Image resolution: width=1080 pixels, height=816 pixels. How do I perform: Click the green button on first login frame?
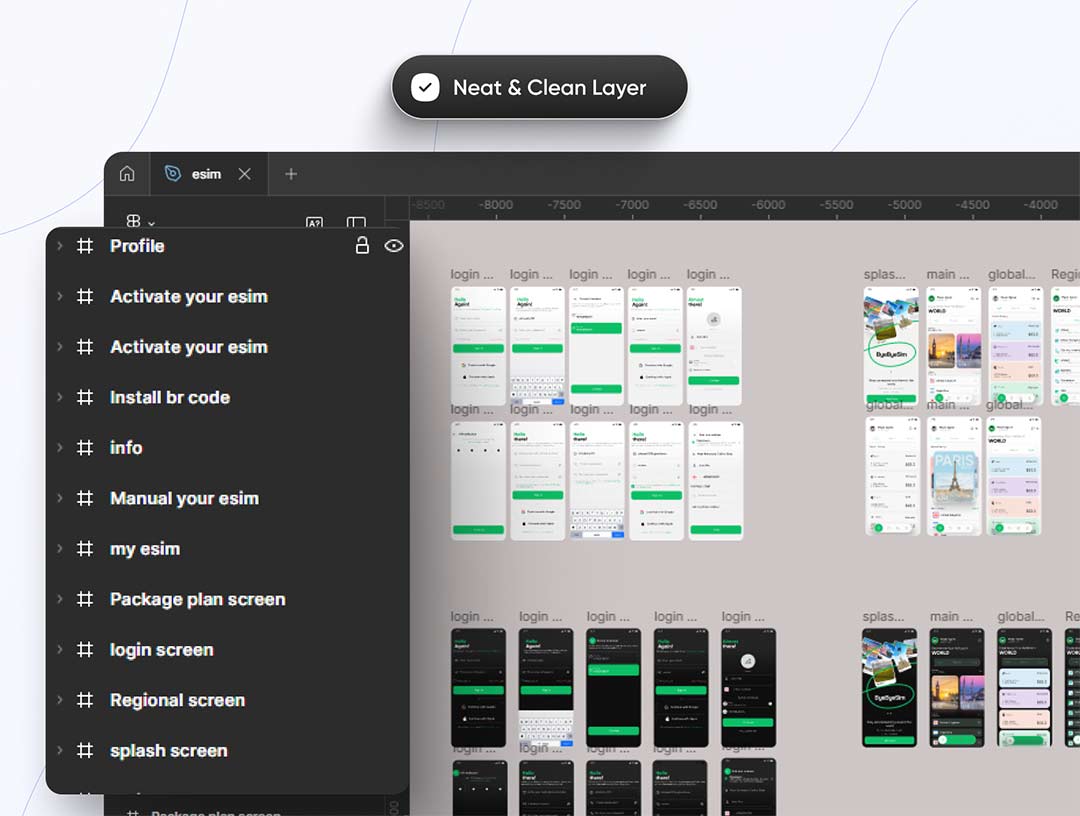coord(478,348)
